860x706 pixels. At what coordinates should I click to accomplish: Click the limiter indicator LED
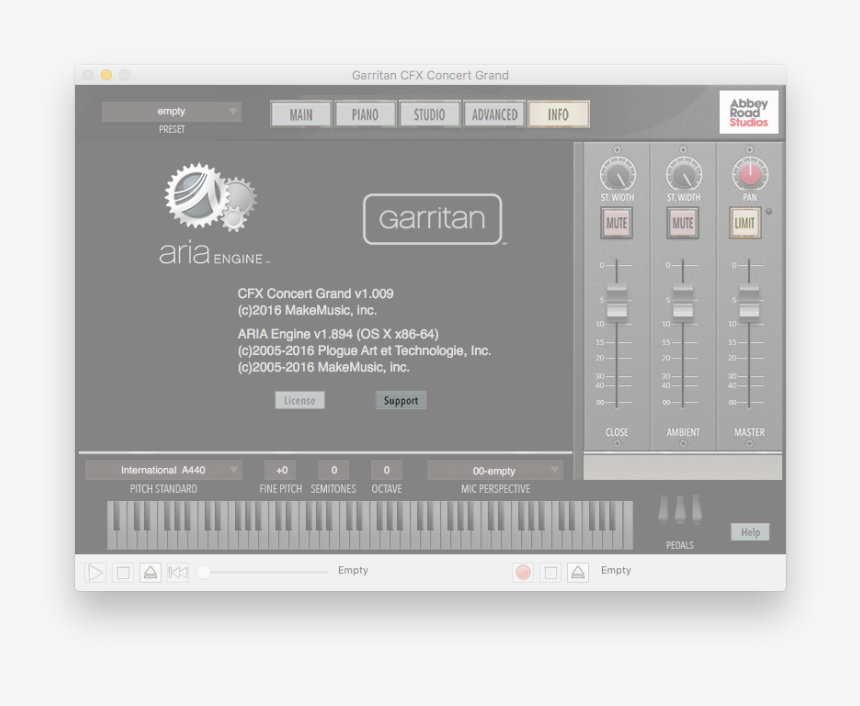pos(769,211)
